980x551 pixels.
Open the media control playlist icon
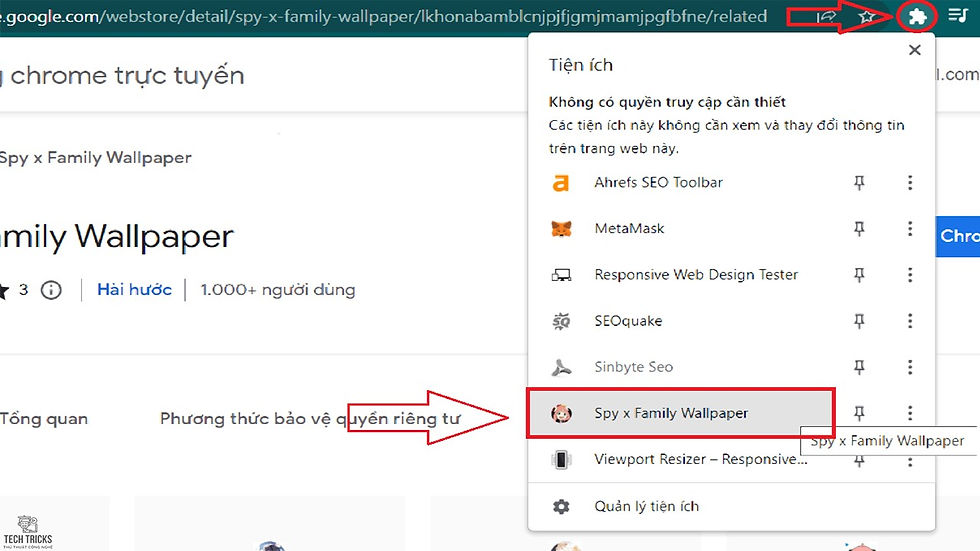click(958, 15)
